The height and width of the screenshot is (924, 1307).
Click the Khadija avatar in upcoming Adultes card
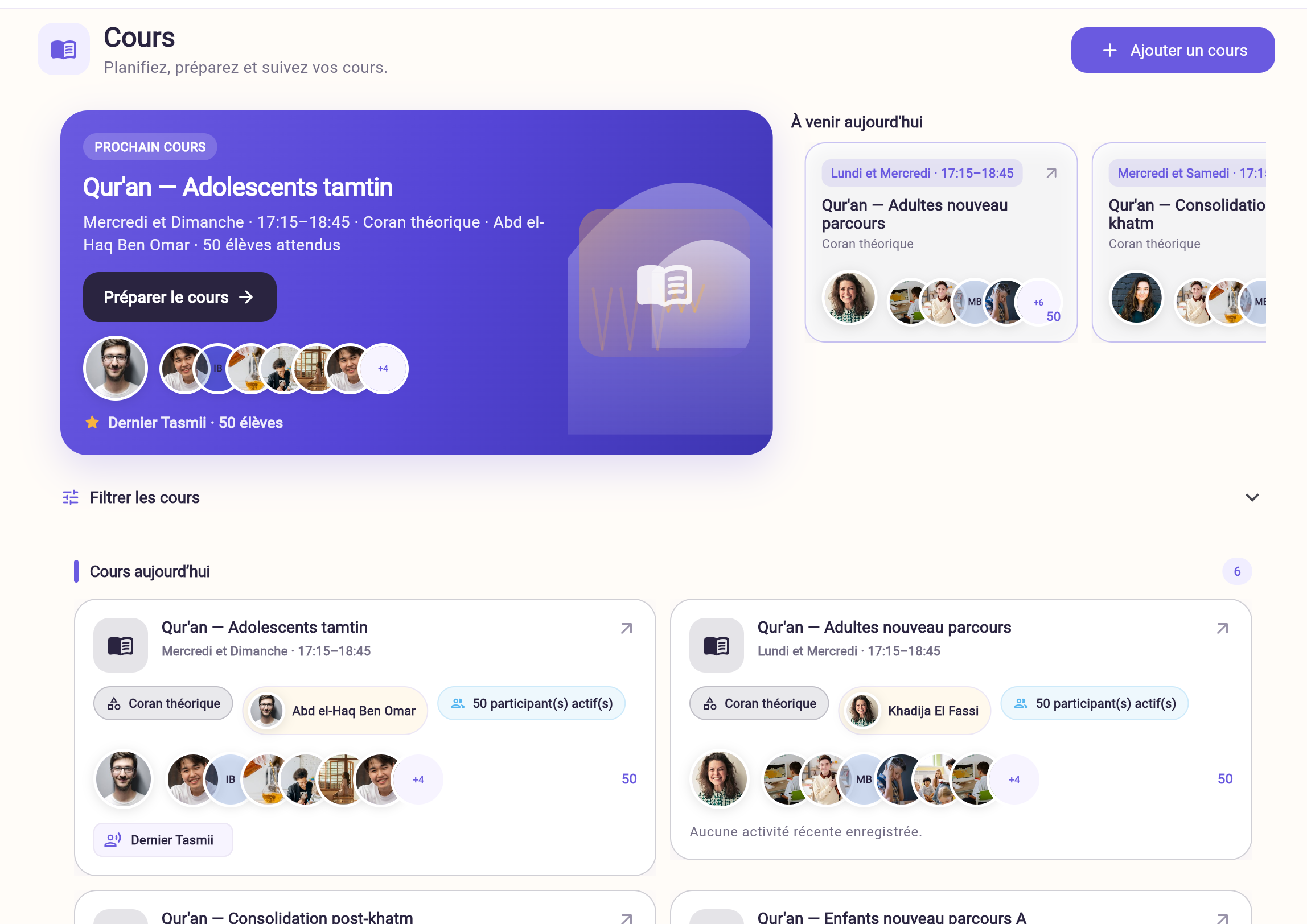[x=849, y=297]
